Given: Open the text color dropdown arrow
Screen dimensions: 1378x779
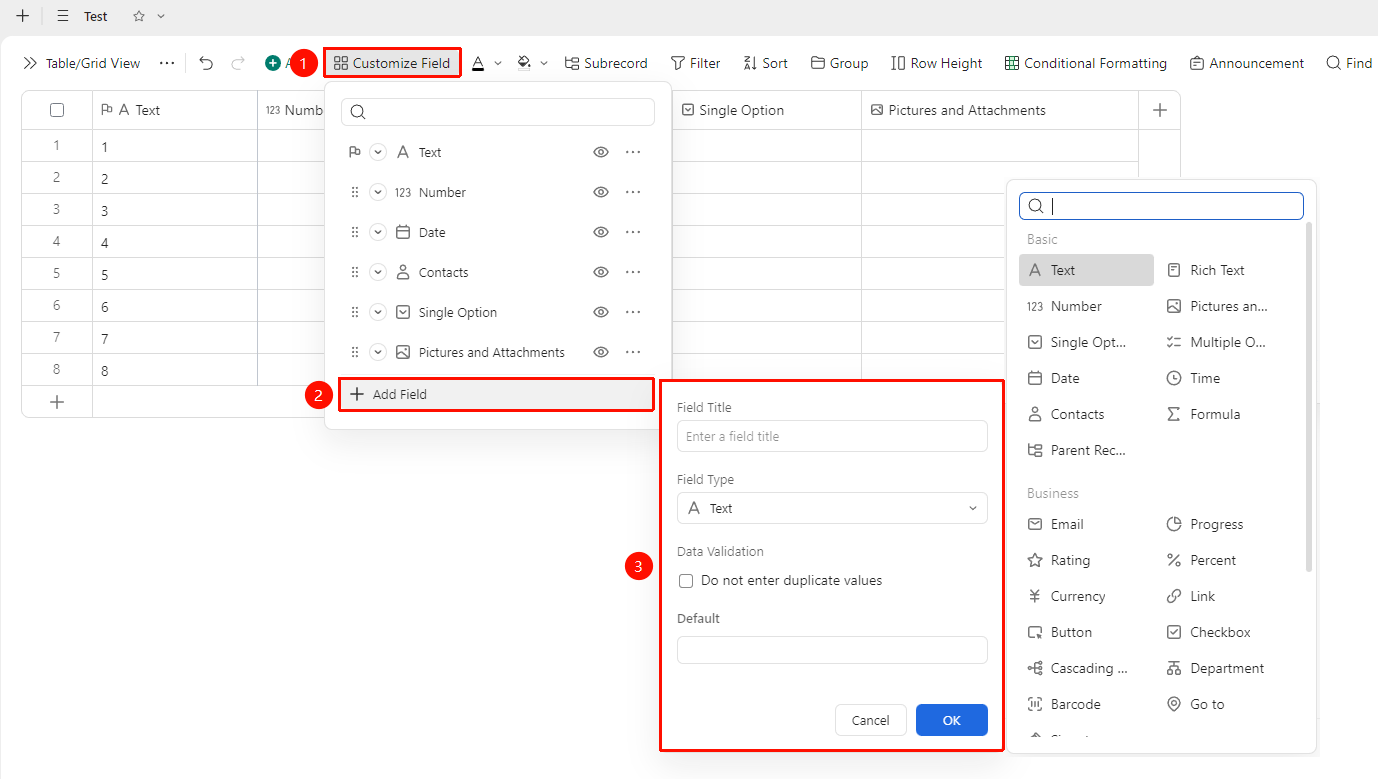Looking at the screenshot, I should click(x=498, y=63).
